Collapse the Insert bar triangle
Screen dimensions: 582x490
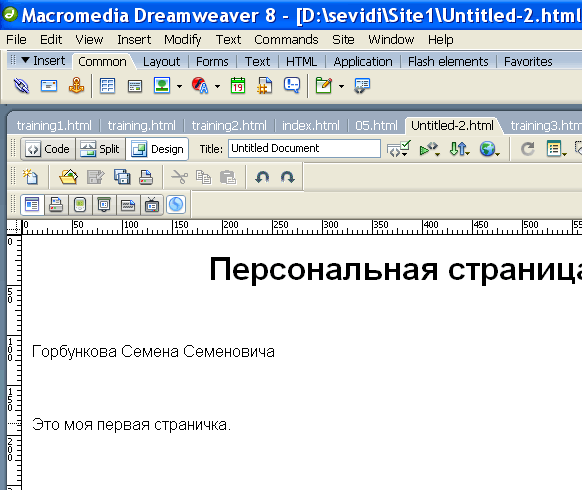tap(25, 60)
